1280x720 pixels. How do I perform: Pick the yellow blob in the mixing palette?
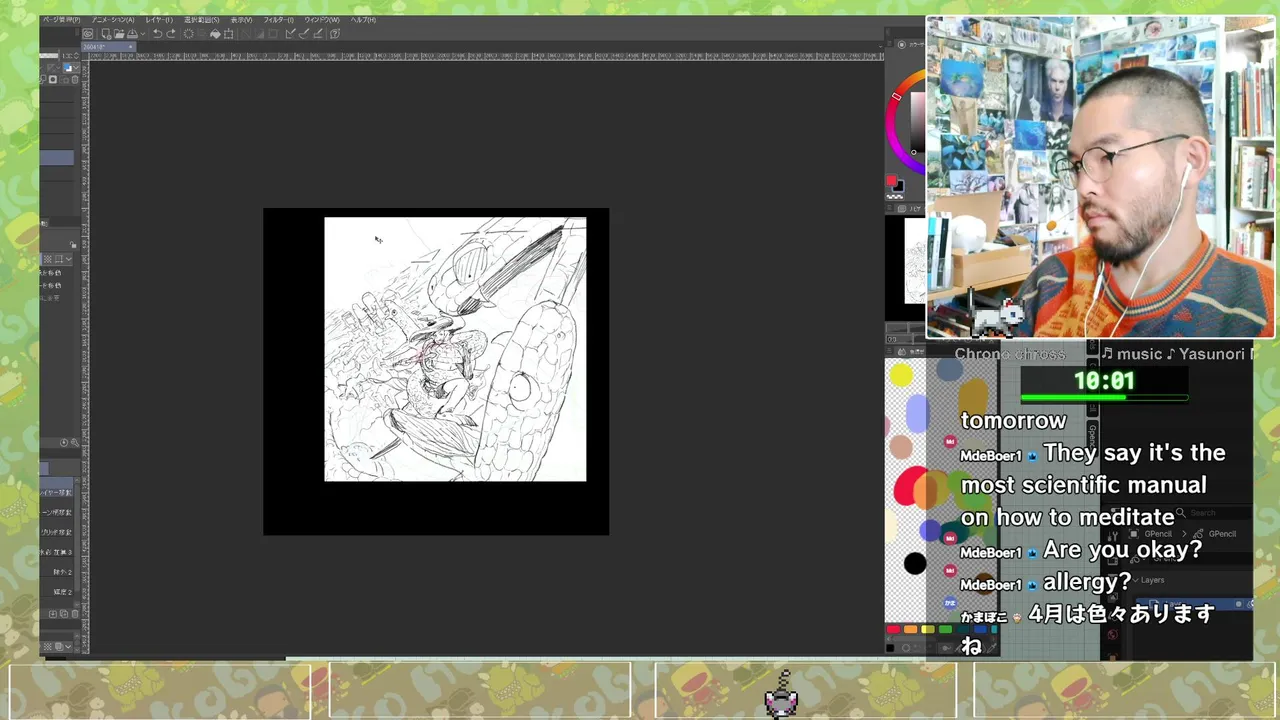[901, 375]
